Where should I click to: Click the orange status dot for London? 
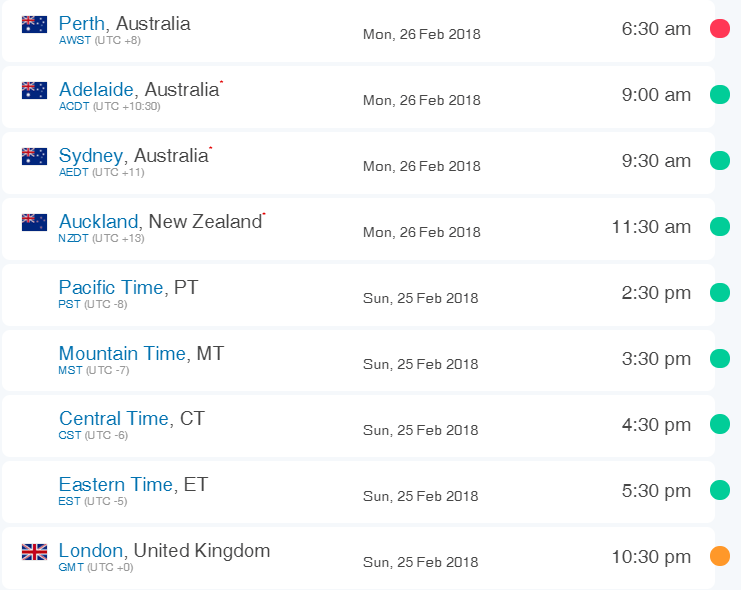(x=720, y=556)
